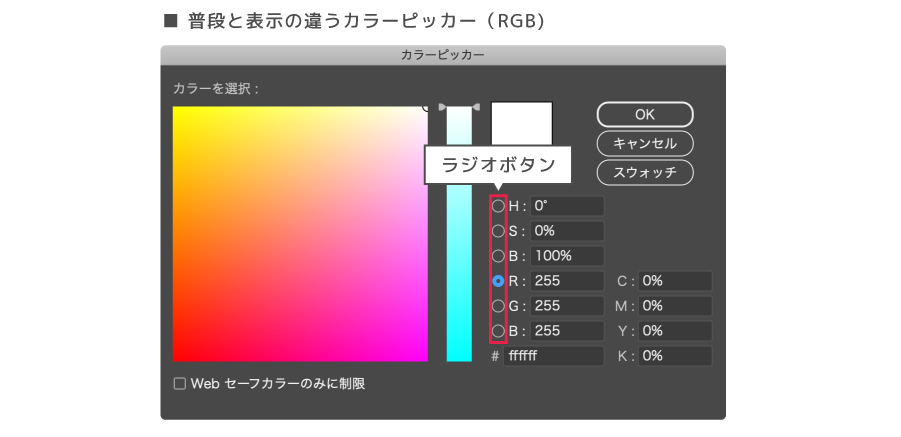
Task: Click the H hue value field
Action: coord(567,206)
